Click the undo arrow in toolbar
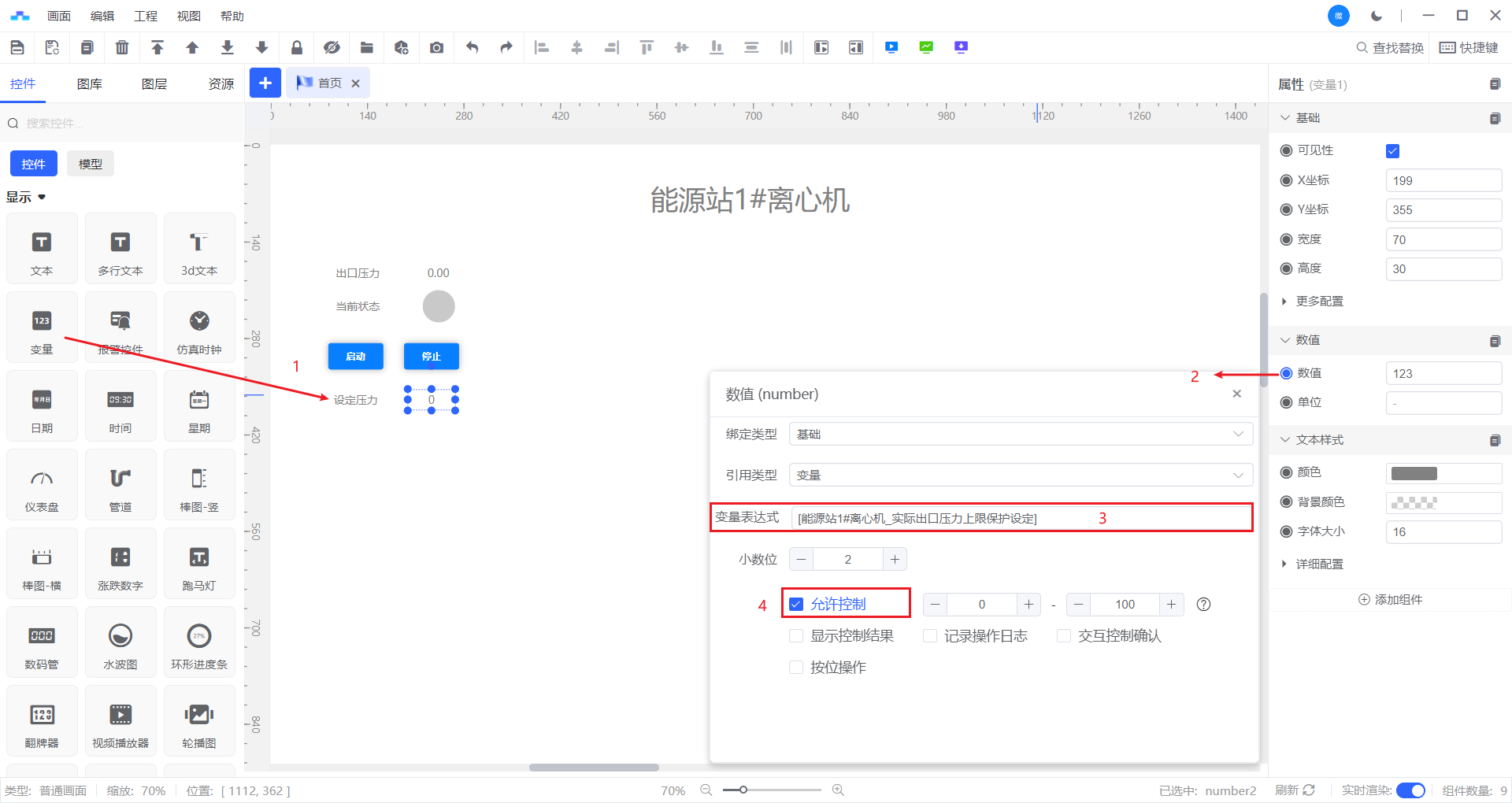The image size is (1512, 803). 472,48
